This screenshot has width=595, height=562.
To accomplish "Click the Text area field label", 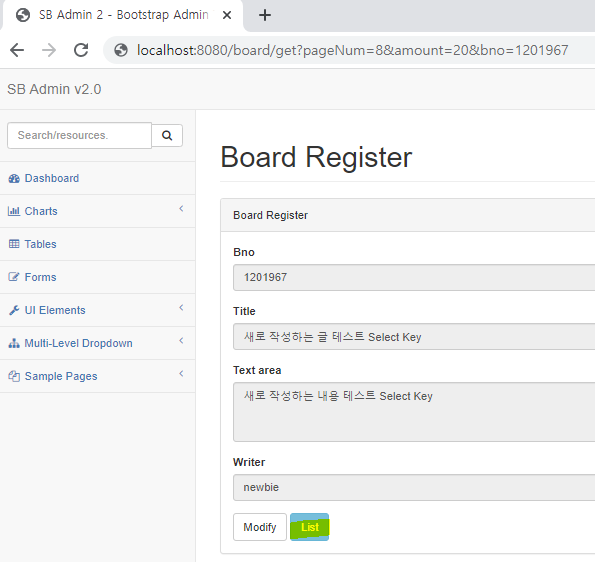I will pyautogui.click(x=257, y=370).
